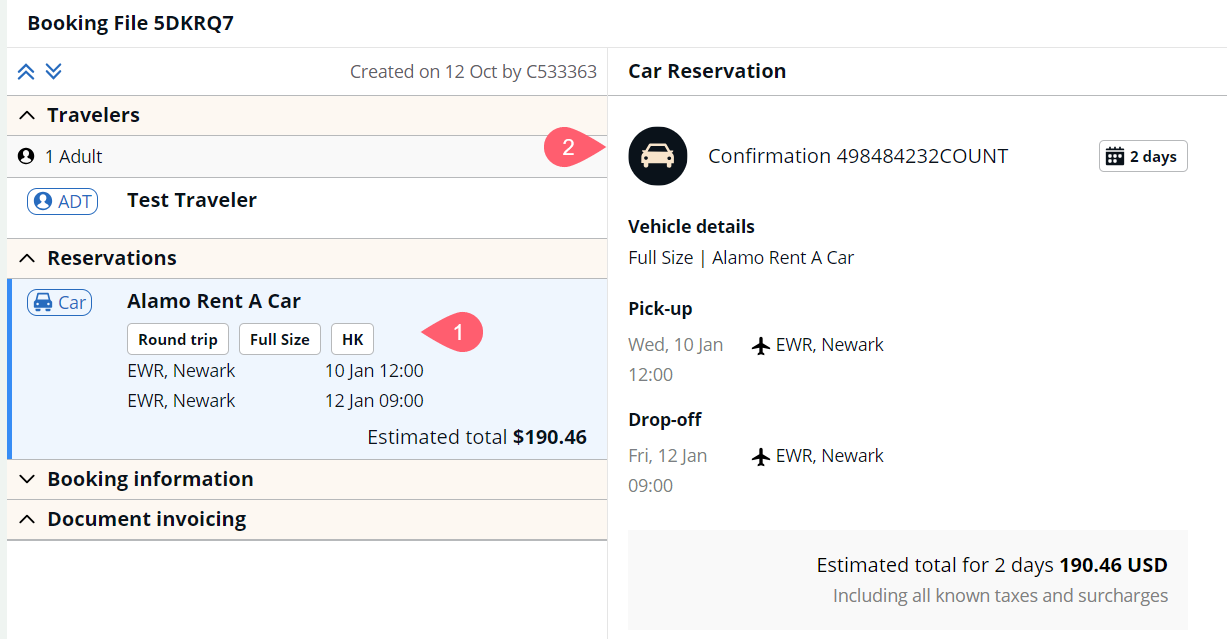The height and width of the screenshot is (639, 1227).
Task: Click the Full Size tag
Action: pyautogui.click(x=280, y=339)
